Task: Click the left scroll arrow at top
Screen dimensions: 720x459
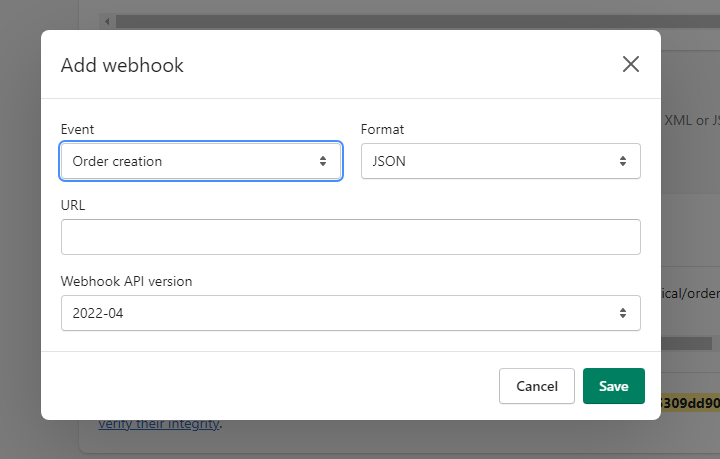Action: tap(107, 20)
